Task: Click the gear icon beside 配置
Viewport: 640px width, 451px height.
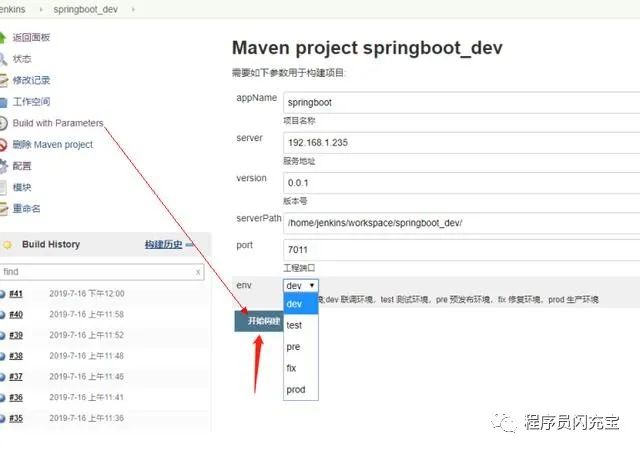Action: [3, 166]
